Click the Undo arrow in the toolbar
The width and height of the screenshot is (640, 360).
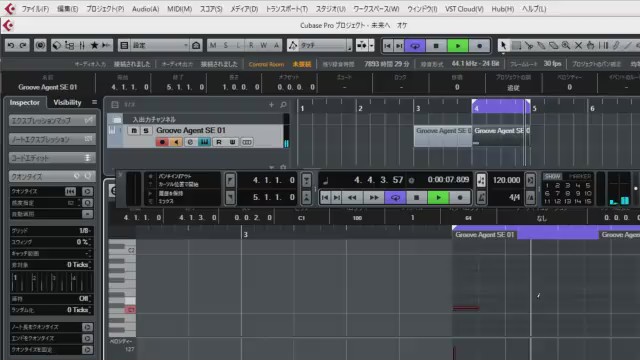point(11,45)
